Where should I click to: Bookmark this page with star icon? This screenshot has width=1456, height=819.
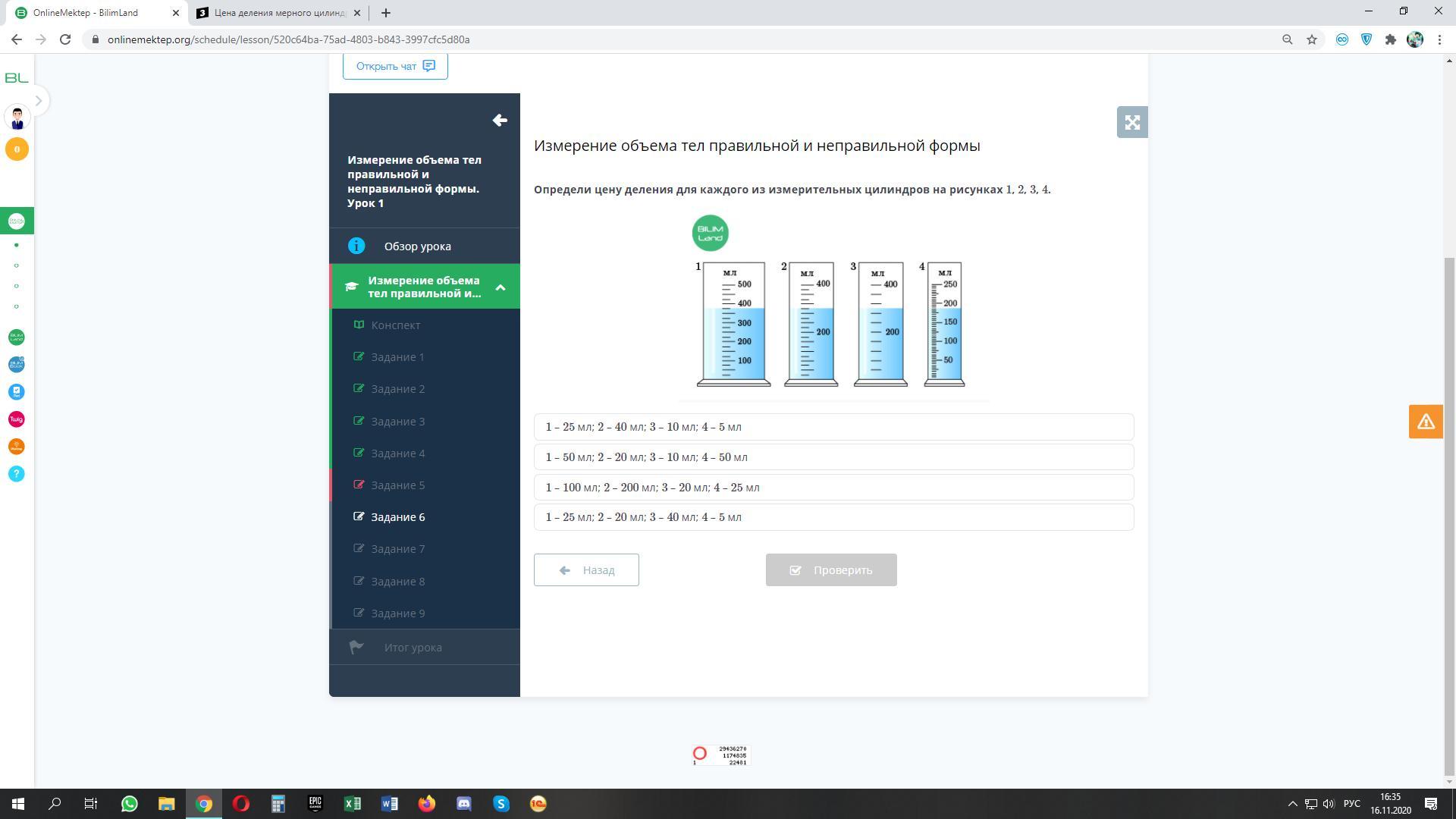tap(1312, 39)
